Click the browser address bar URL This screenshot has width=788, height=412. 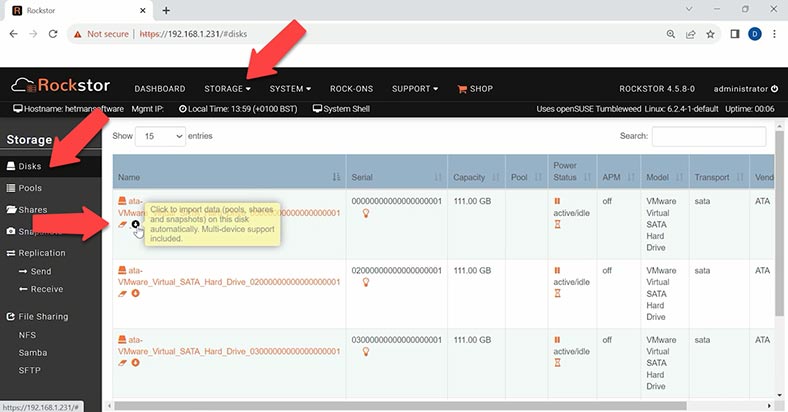tap(193, 34)
